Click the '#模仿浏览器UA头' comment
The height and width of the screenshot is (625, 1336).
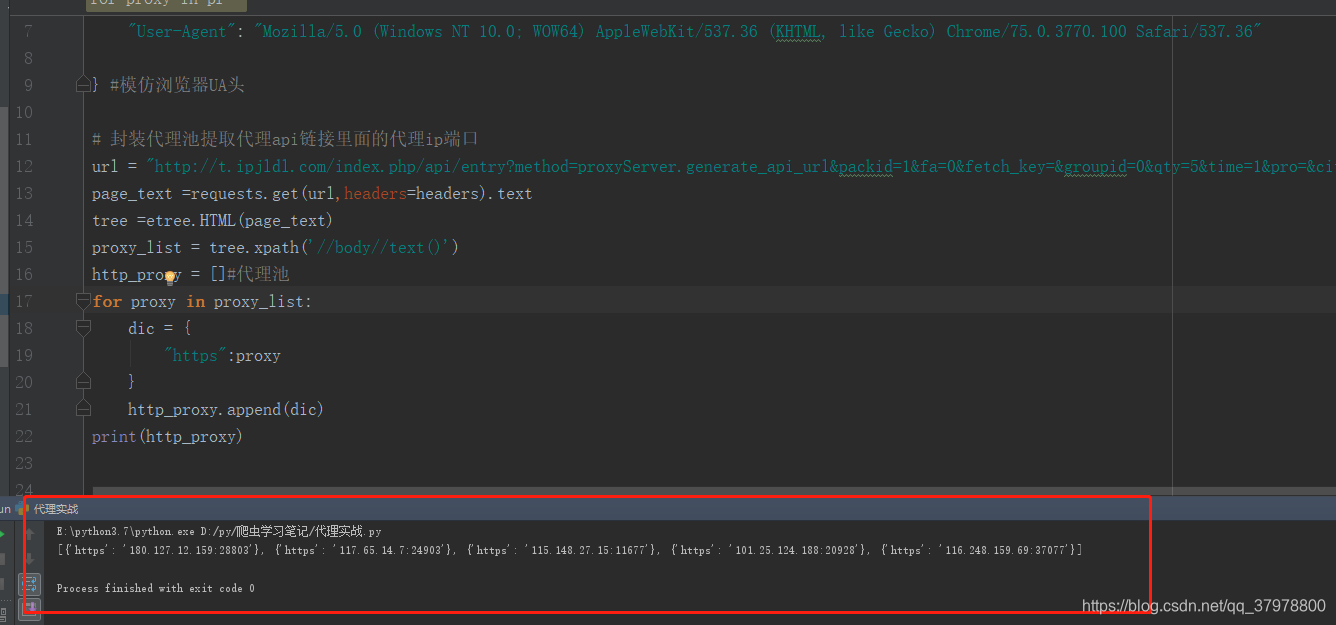[177, 85]
